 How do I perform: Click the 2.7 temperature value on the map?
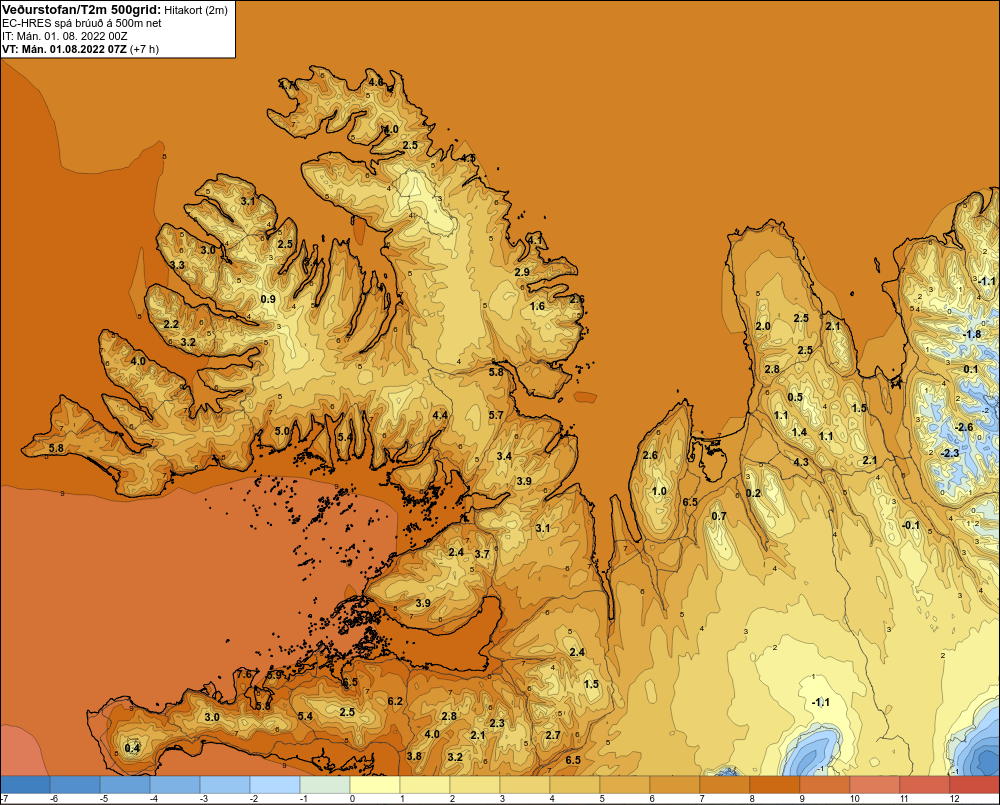coord(553,735)
